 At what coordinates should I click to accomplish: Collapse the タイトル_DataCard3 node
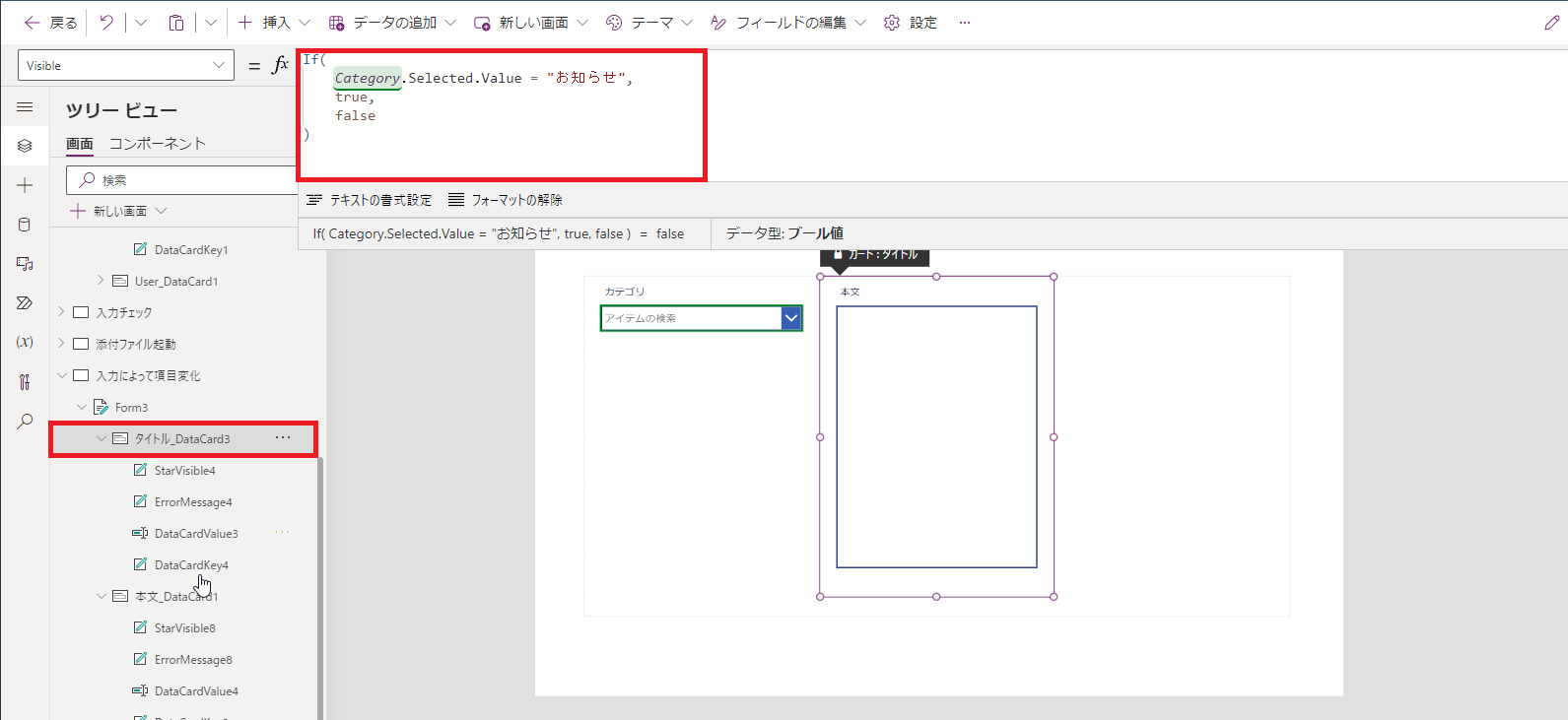101,438
